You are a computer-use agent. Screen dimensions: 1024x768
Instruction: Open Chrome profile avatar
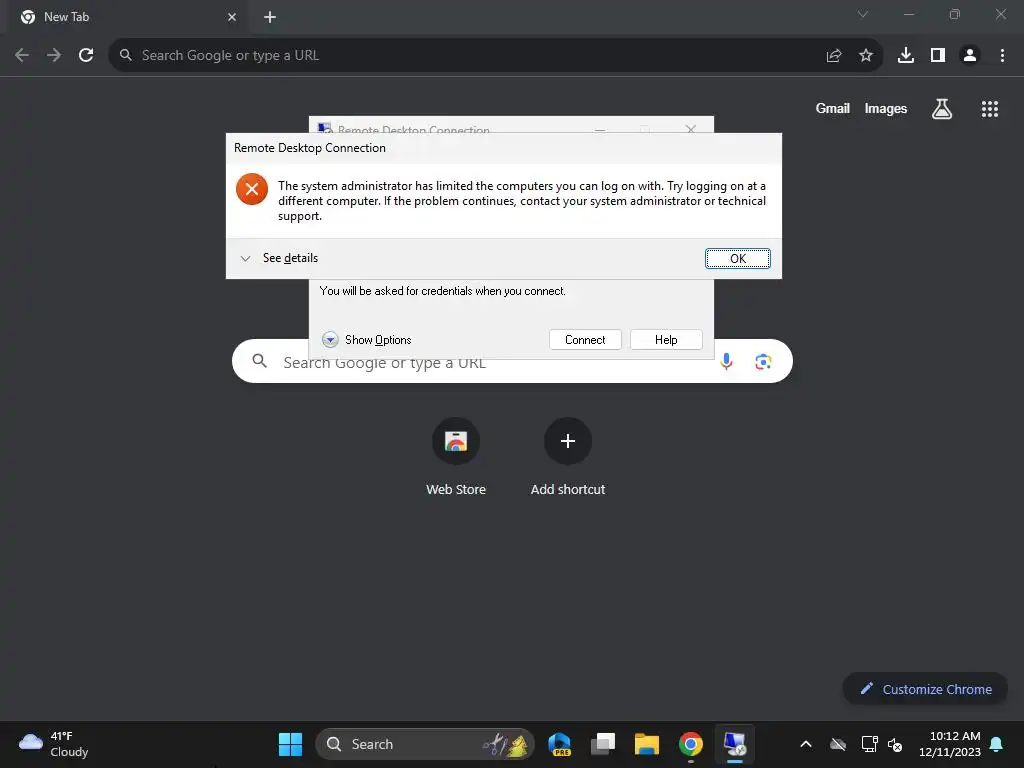pyautogui.click(x=970, y=56)
